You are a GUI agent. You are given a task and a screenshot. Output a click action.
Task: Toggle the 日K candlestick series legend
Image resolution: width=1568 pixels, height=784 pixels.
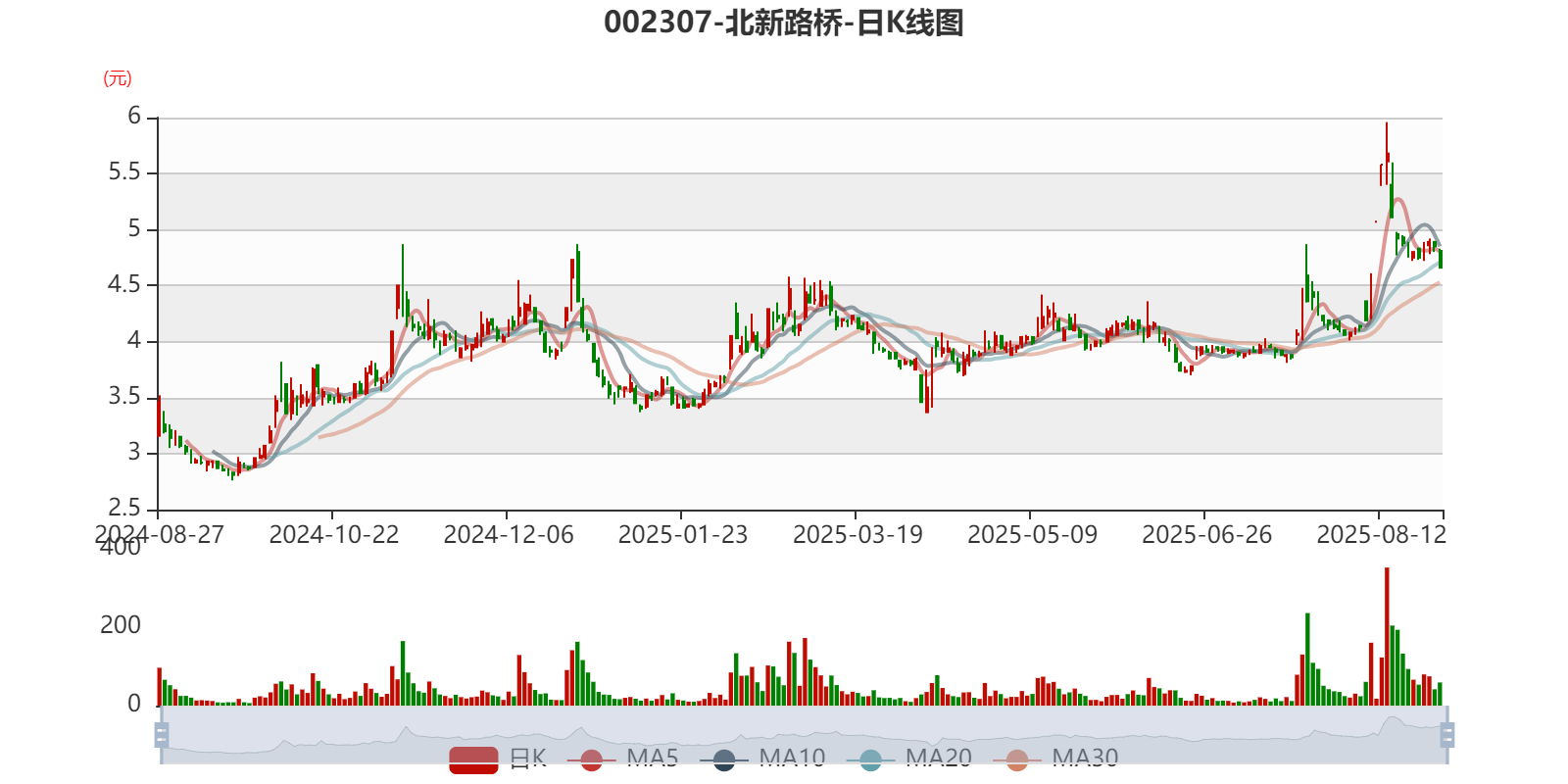coord(498,759)
